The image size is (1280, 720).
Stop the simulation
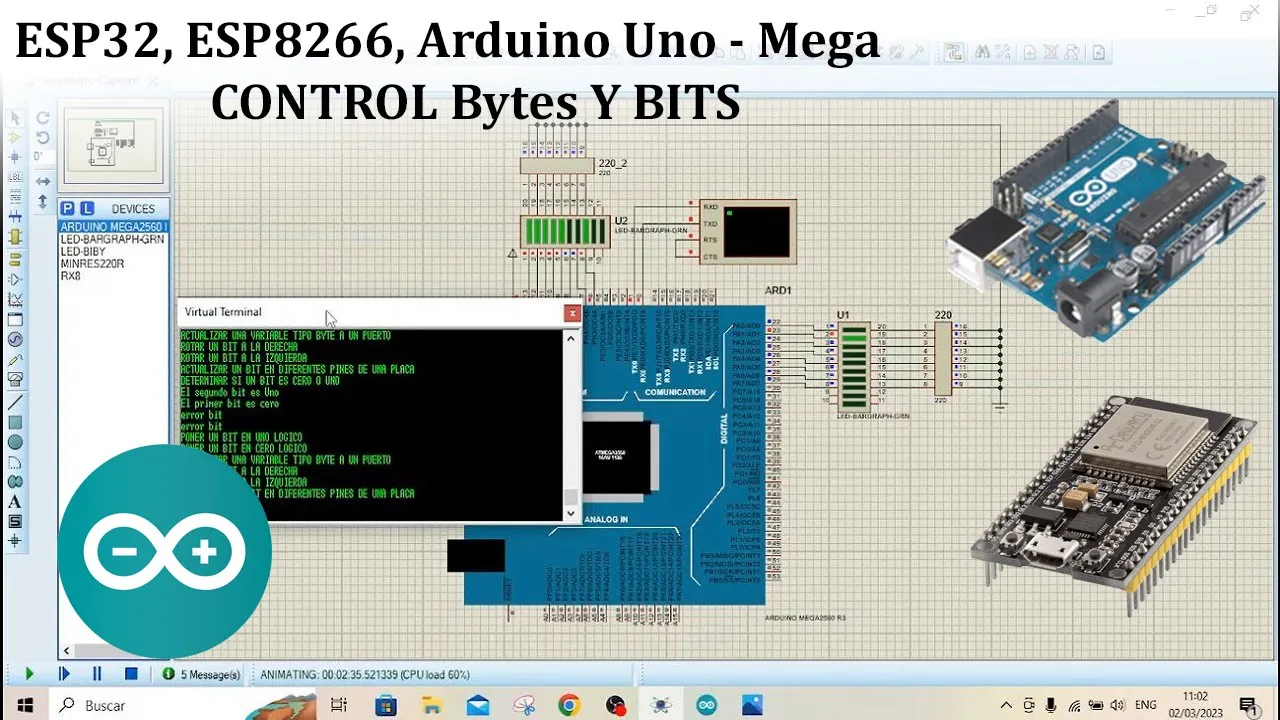pyautogui.click(x=131, y=675)
